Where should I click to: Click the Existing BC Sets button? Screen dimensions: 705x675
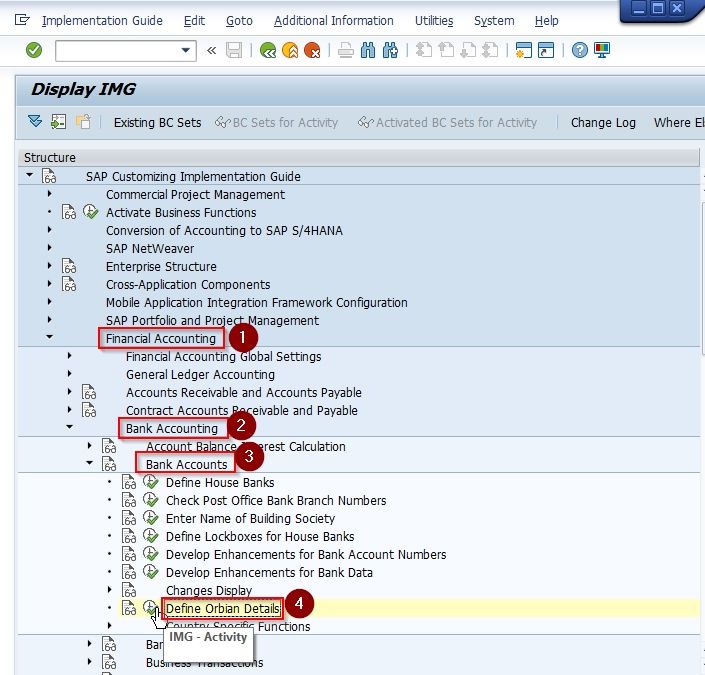[157, 122]
